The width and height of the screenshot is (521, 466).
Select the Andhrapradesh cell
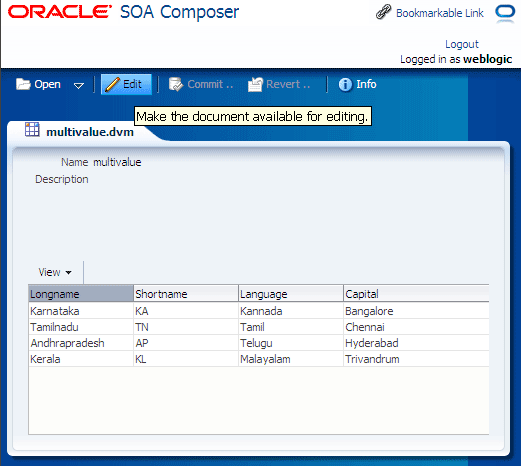click(x=81, y=343)
